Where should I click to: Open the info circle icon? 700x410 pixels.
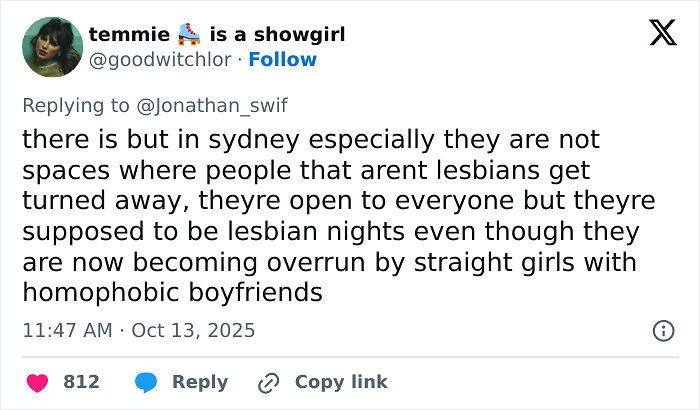662,330
